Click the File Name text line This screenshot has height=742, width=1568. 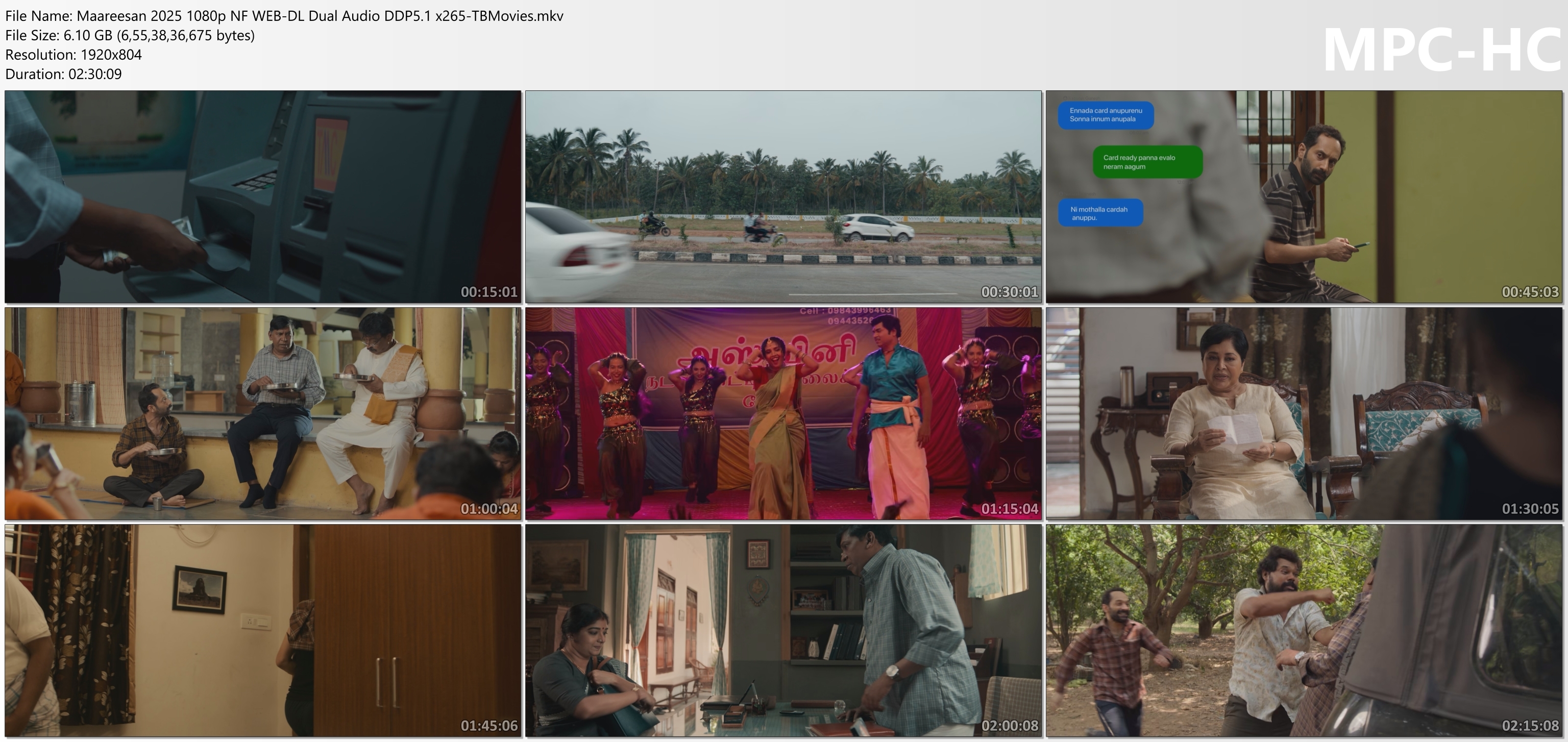tap(284, 16)
